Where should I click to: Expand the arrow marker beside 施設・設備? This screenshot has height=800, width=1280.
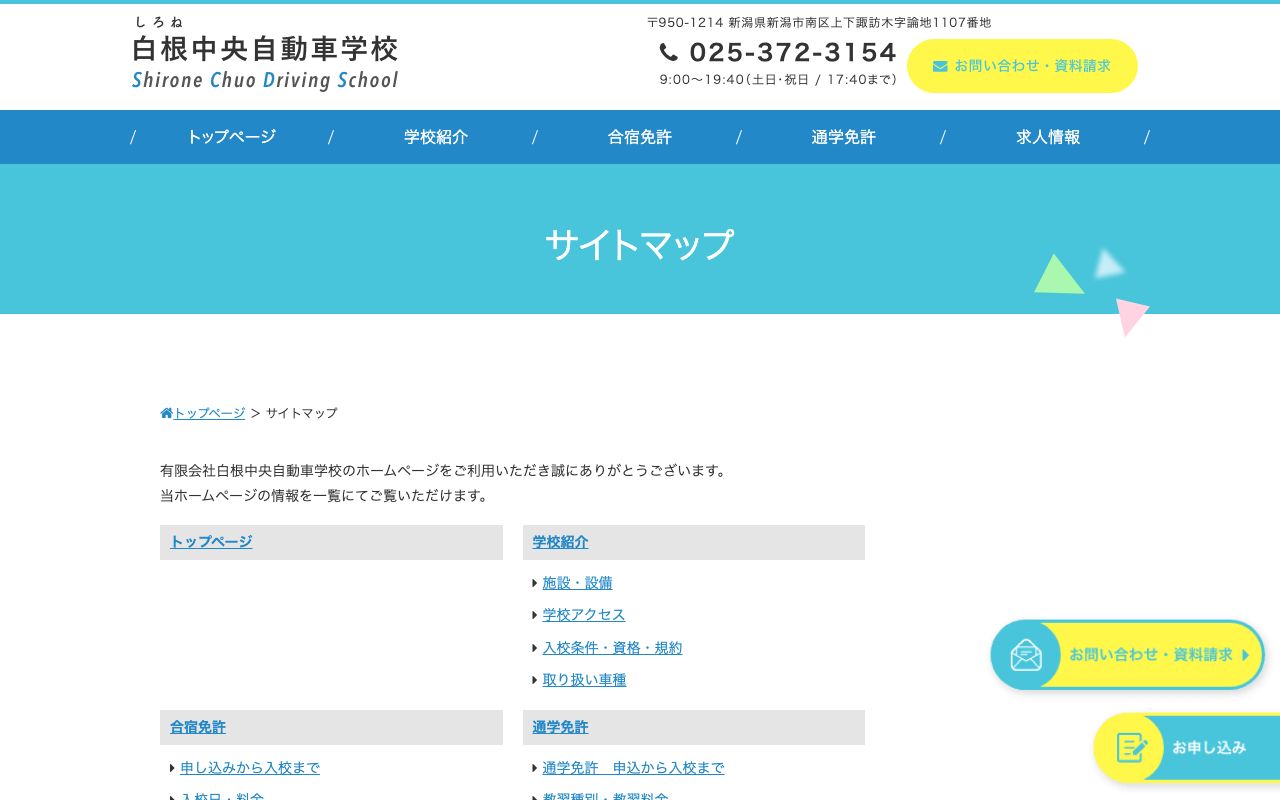(x=535, y=582)
